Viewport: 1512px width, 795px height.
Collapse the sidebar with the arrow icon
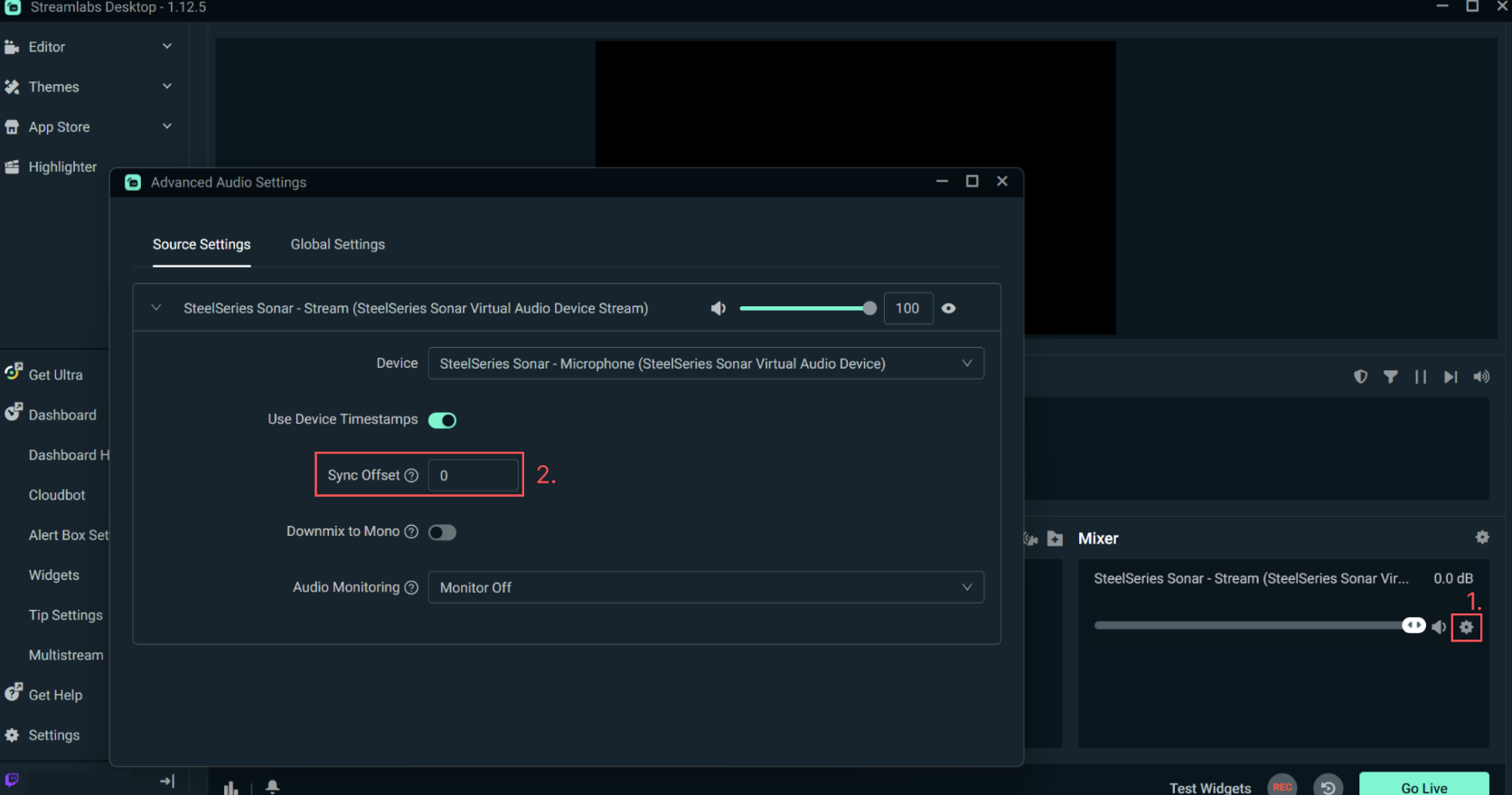tap(167, 781)
